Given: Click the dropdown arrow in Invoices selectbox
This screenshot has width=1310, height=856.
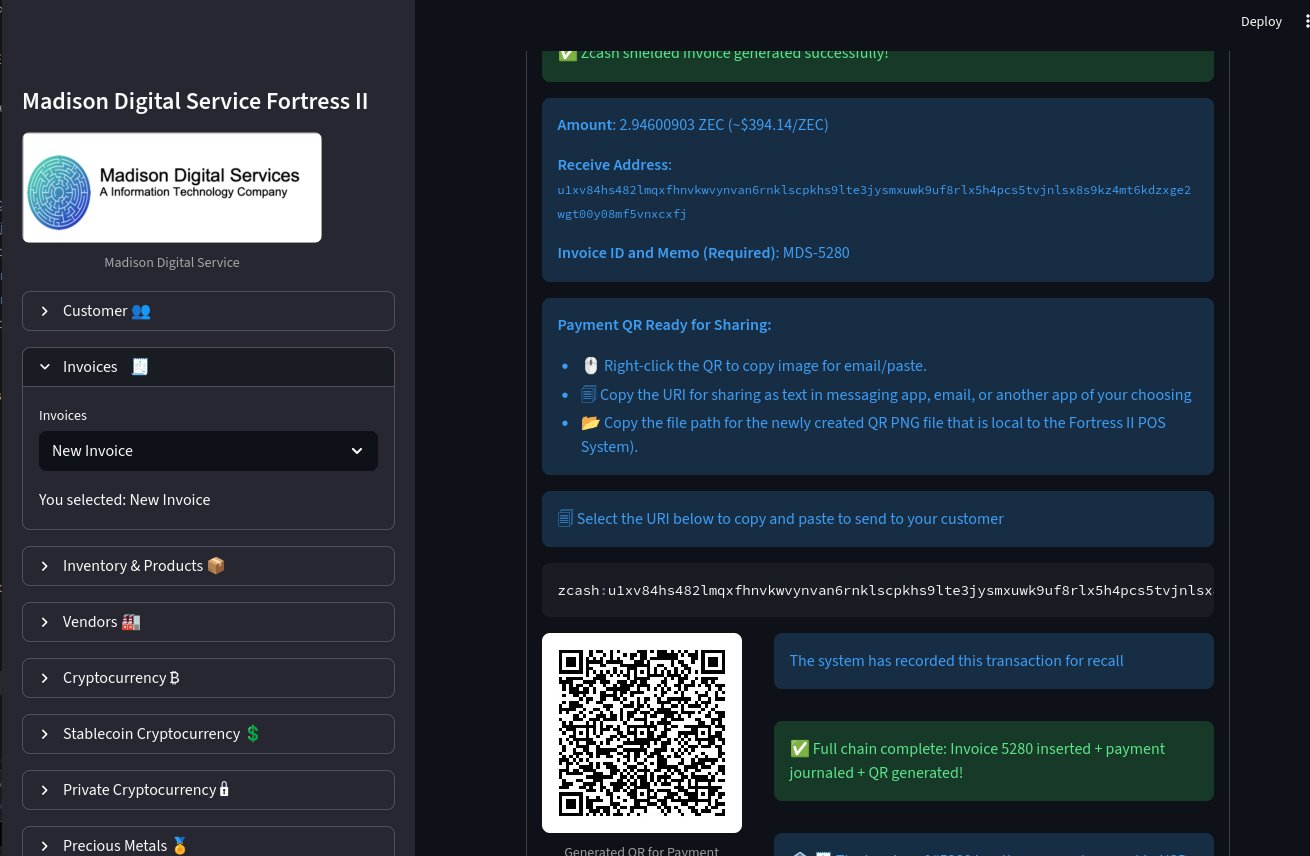Looking at the screenshot, I should tap(357, 451).
